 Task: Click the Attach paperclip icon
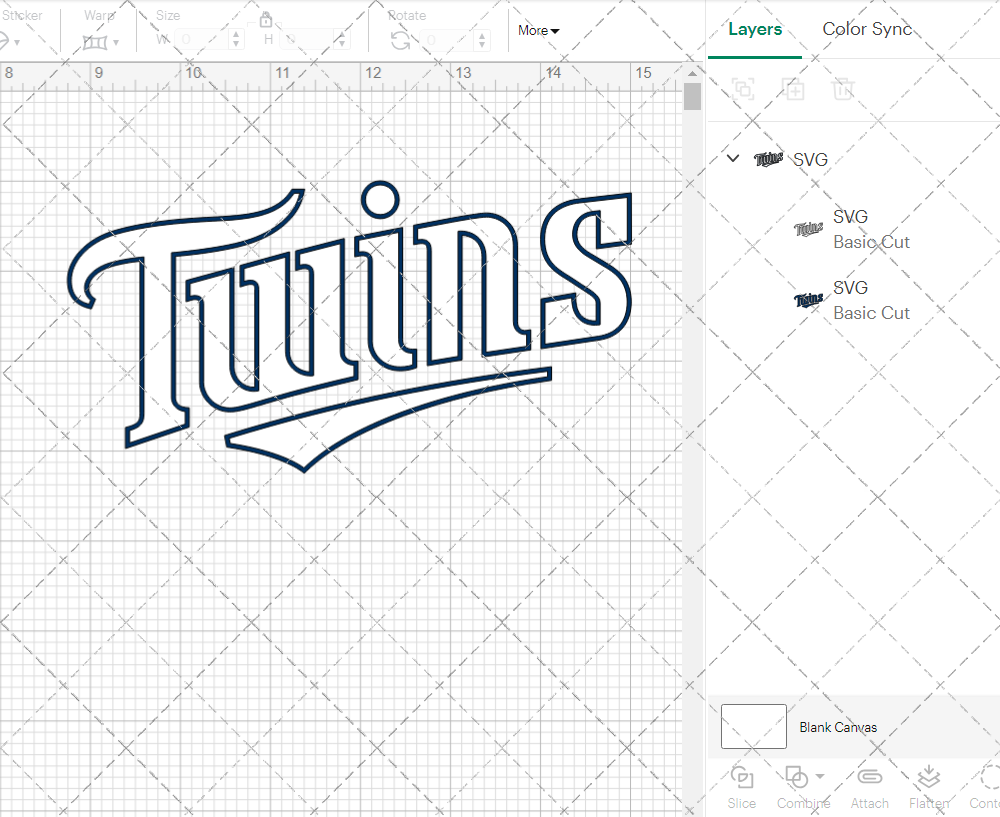pyautogui.click(x=869, y=778)
